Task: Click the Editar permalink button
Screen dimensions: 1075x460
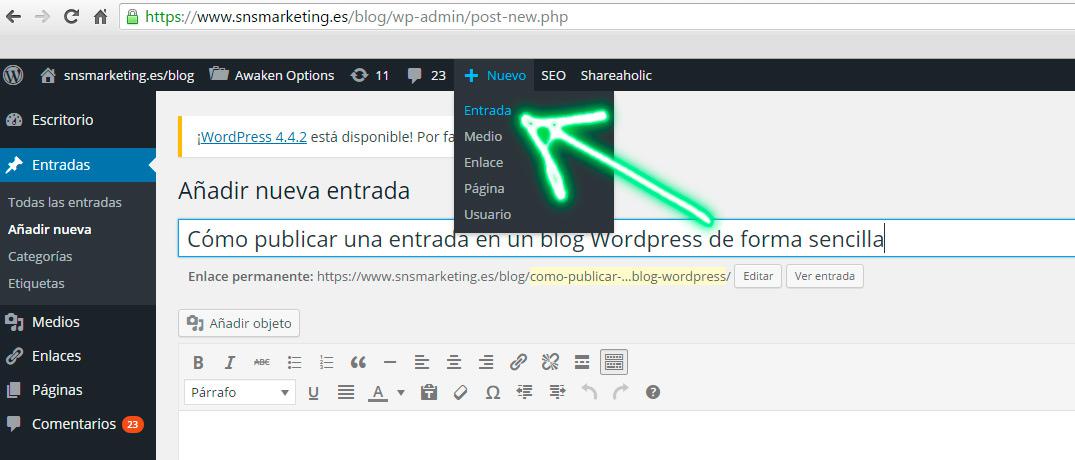Action: (x=758, y=276)
